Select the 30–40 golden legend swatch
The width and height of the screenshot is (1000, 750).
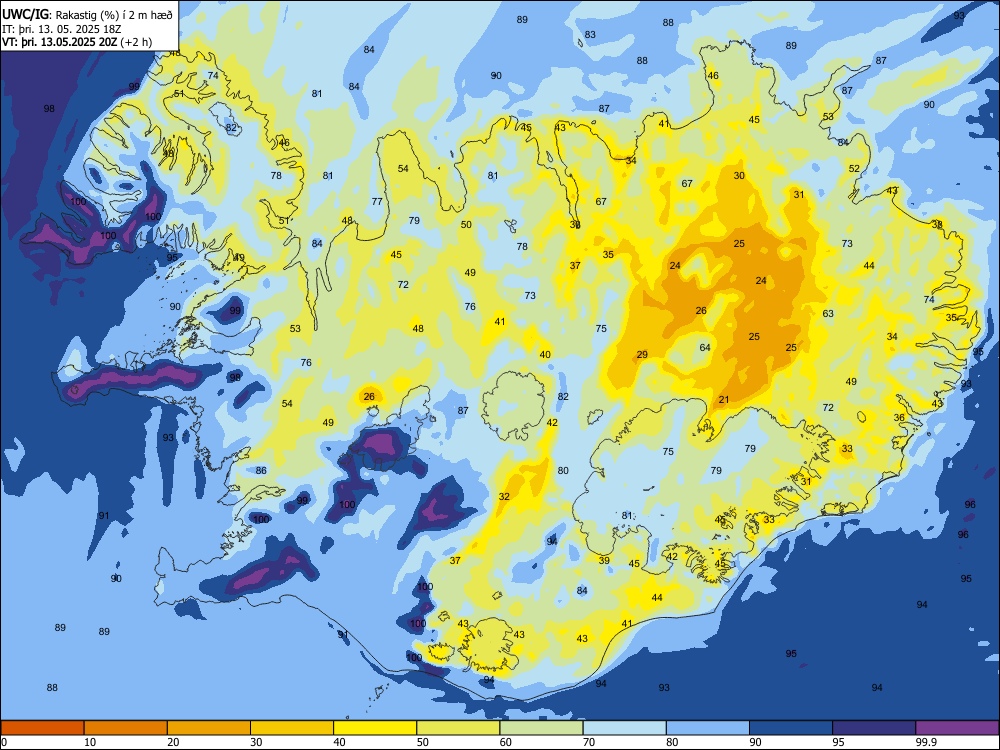pos(292,728)
